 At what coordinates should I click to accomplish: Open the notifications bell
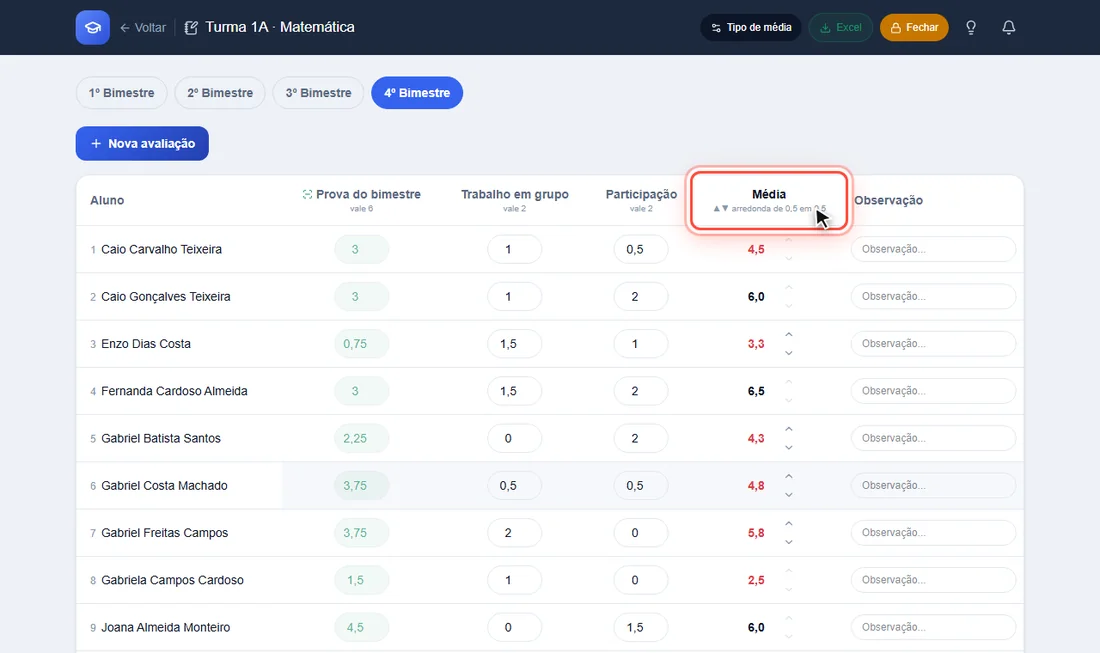pyautogui.click(x=1009, y=27)
